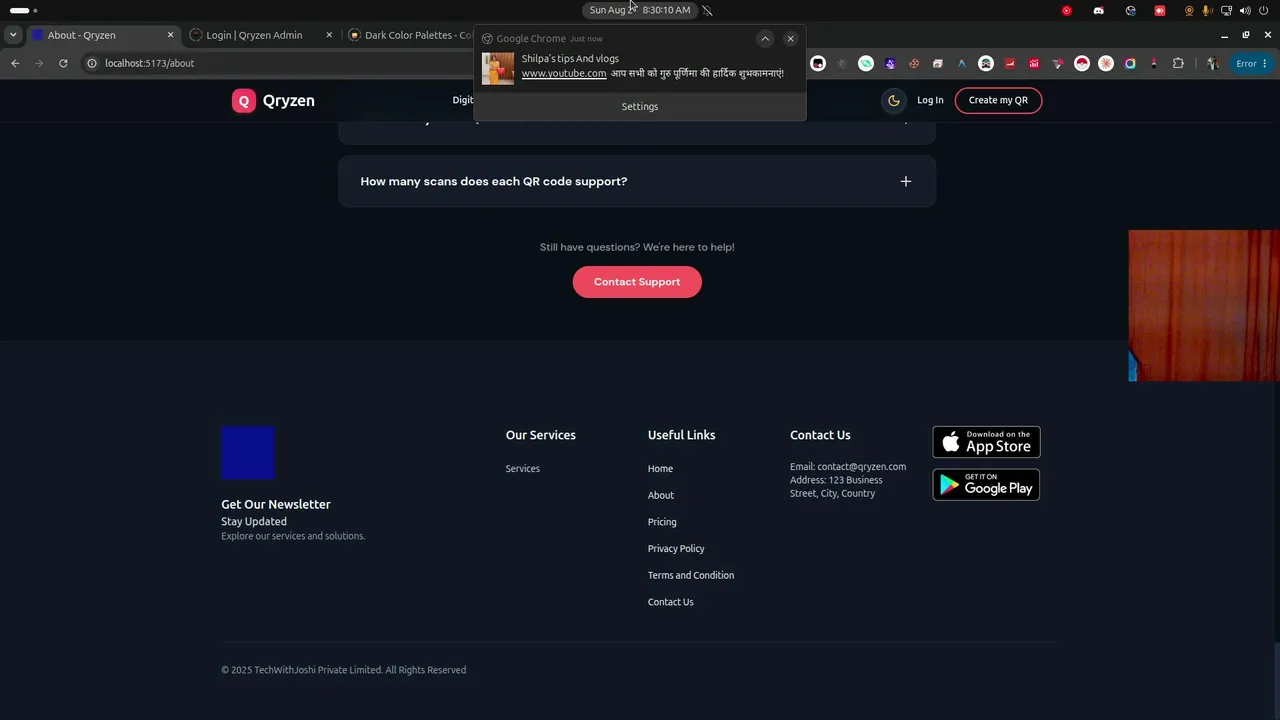This screenshot has height=720, width=1280.
Task: Click the site information icon in address bar
Action: click(x=92, y=63)
